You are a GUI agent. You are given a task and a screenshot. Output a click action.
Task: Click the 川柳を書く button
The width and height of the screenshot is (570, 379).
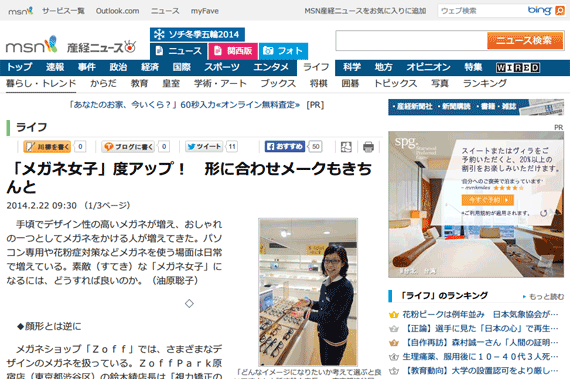point(47,146)
